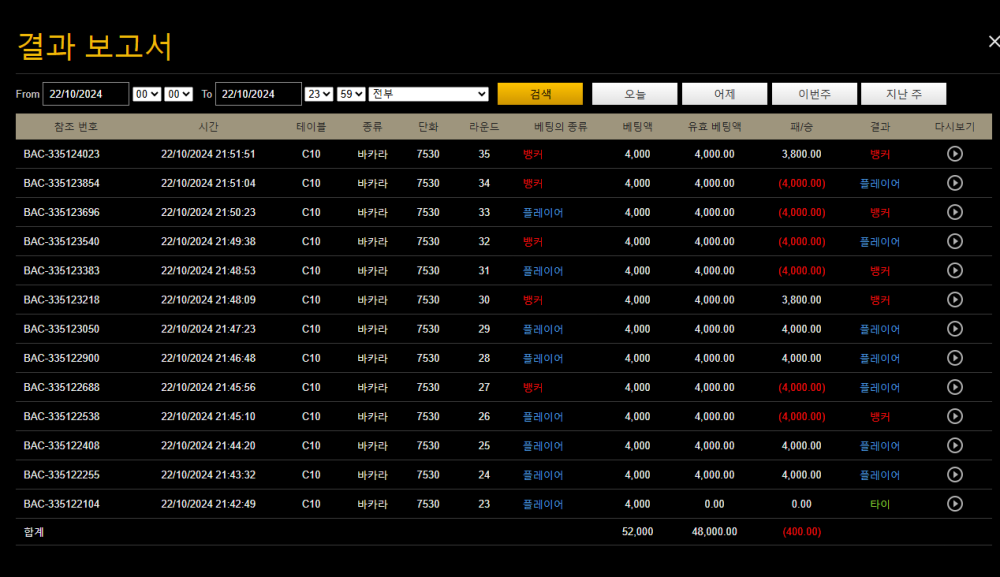Screen dimensions: 1000x577
Task: Click the To date input field
Action: [258, 94]
